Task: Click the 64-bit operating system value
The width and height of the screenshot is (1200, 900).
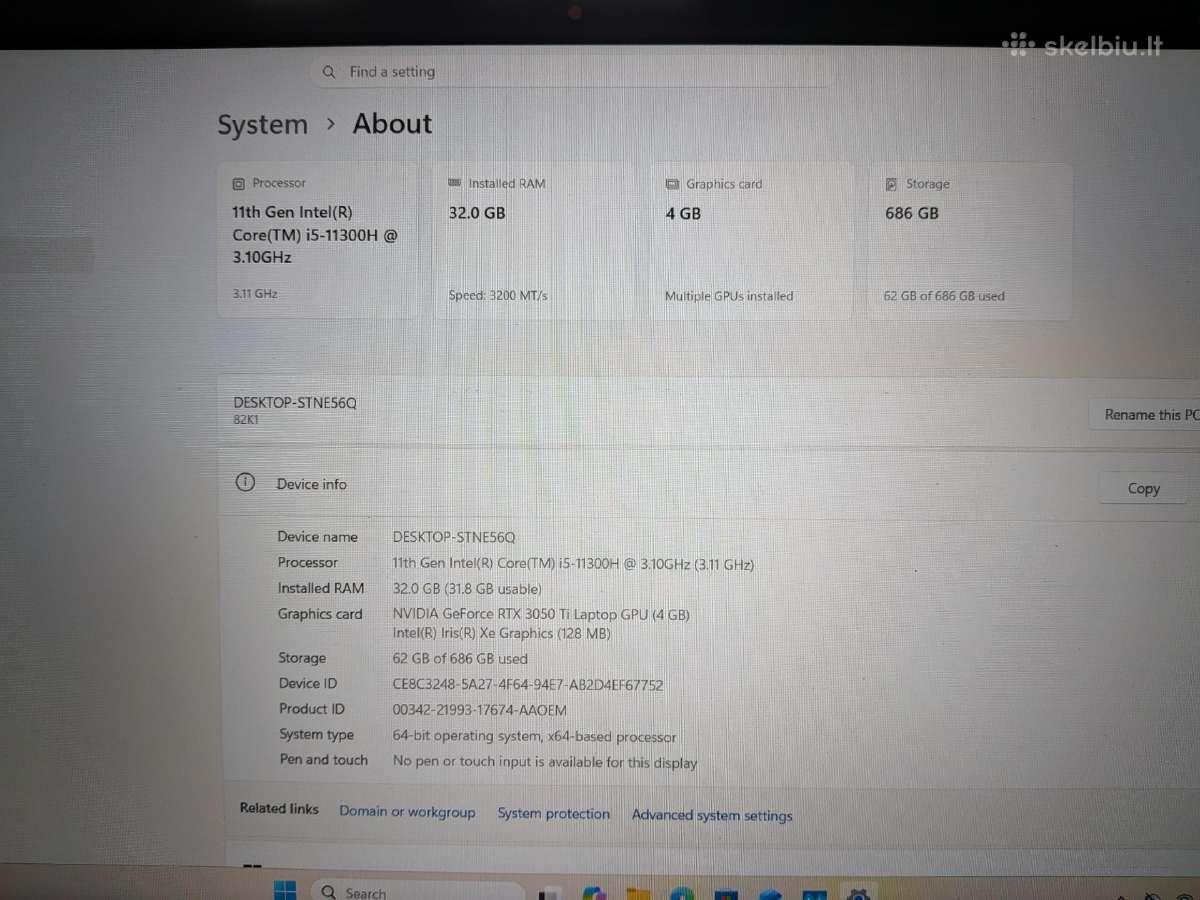Action: point(534,737)
